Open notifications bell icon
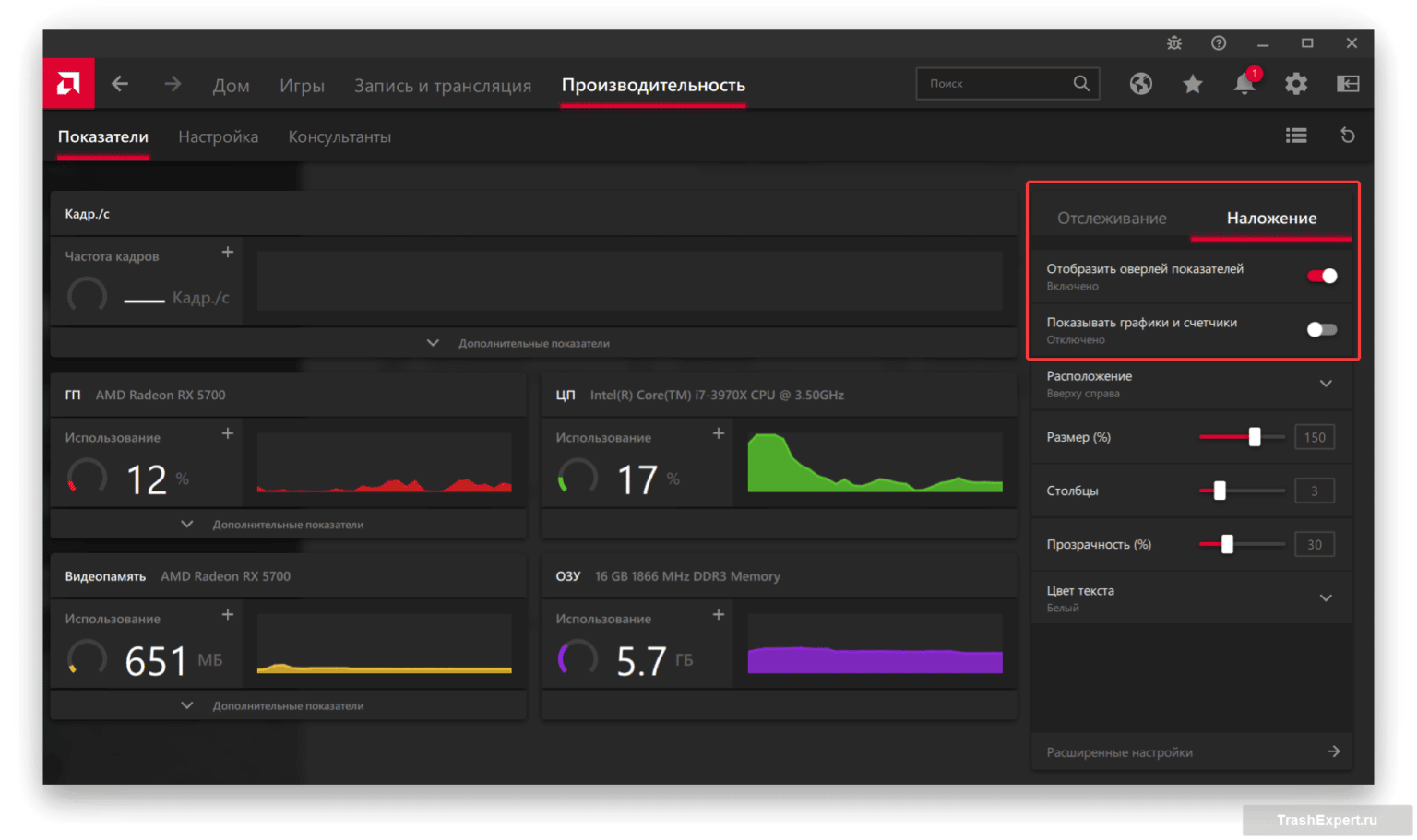 pyautogui.click(x=1244, y=84)
